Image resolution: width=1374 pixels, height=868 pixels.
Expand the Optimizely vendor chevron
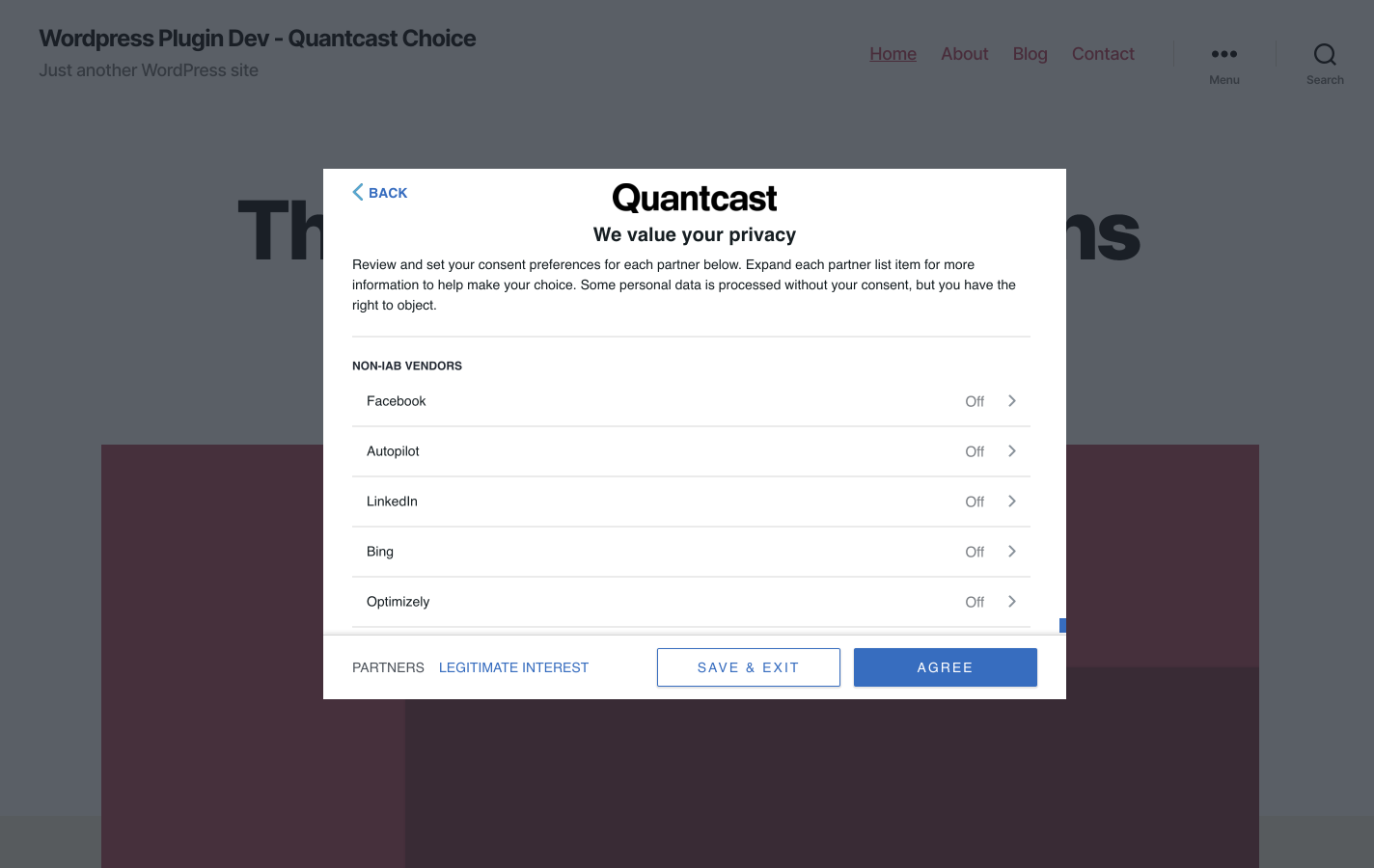(1012, 602)
